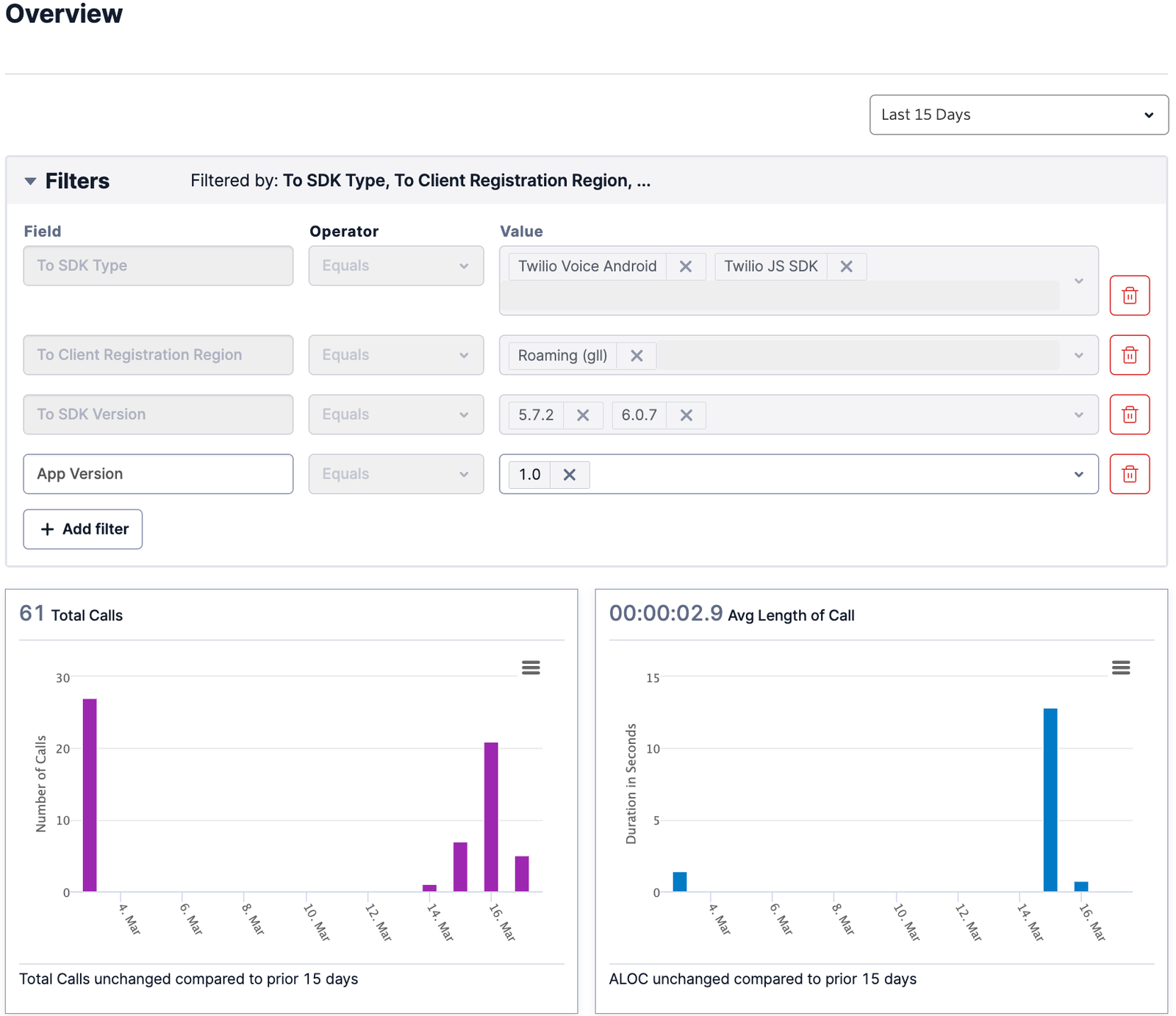The image size is (1176, 1016).
Task: Remove the 1.0 app version tag
Action: 569,475
